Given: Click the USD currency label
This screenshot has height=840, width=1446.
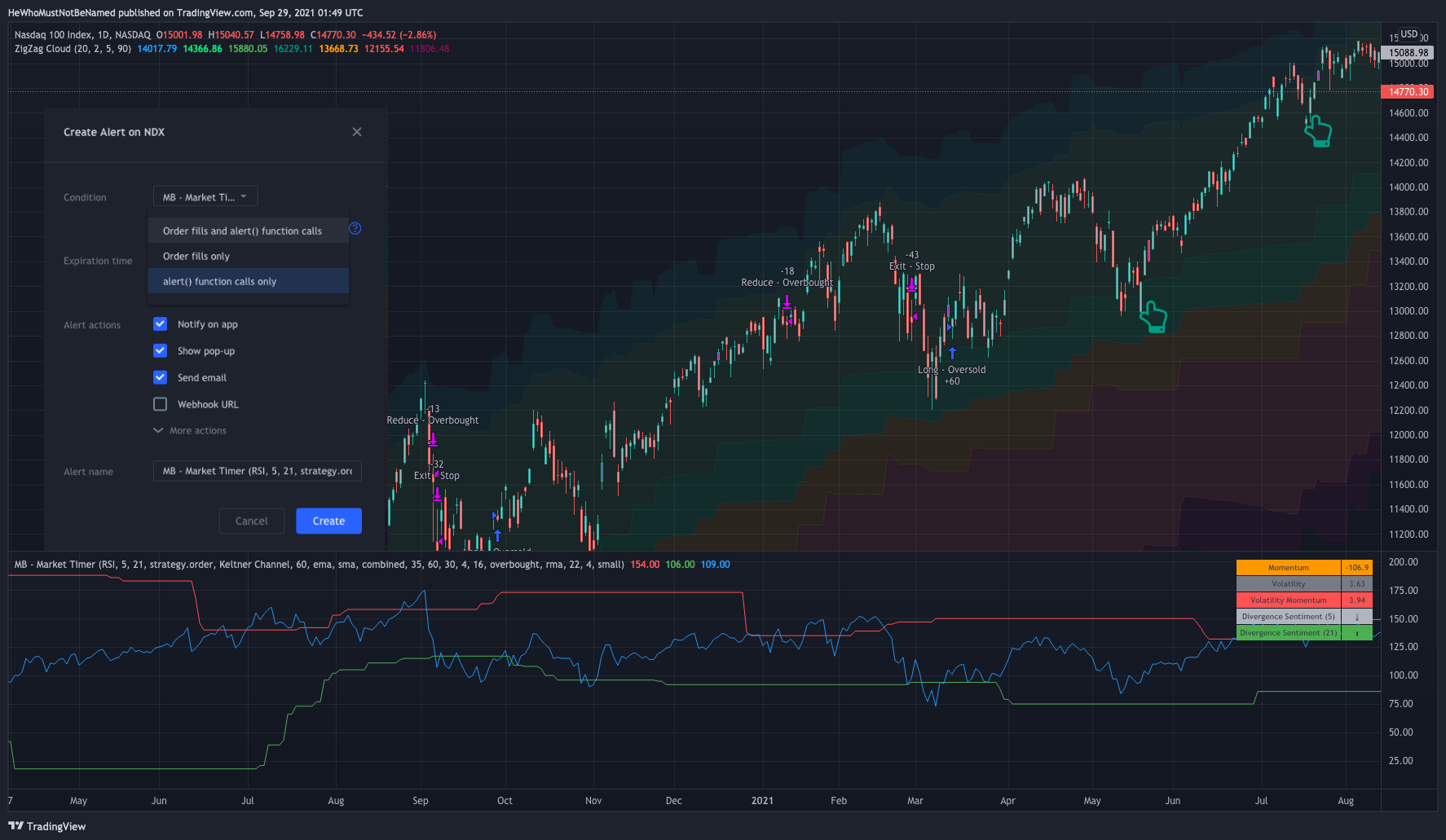Looking at the screenshot, I should (1409, 34).
